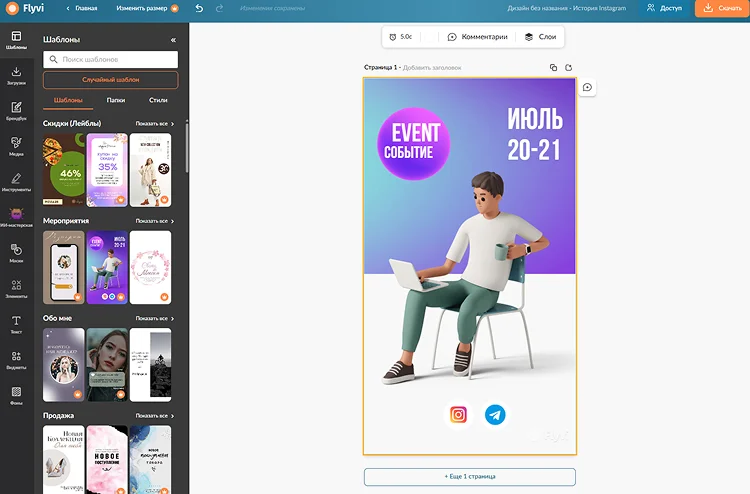This screenshot has width=750, height=494.
Task: Click the add comment bubble beside the canvas
Action: [587, 88]
